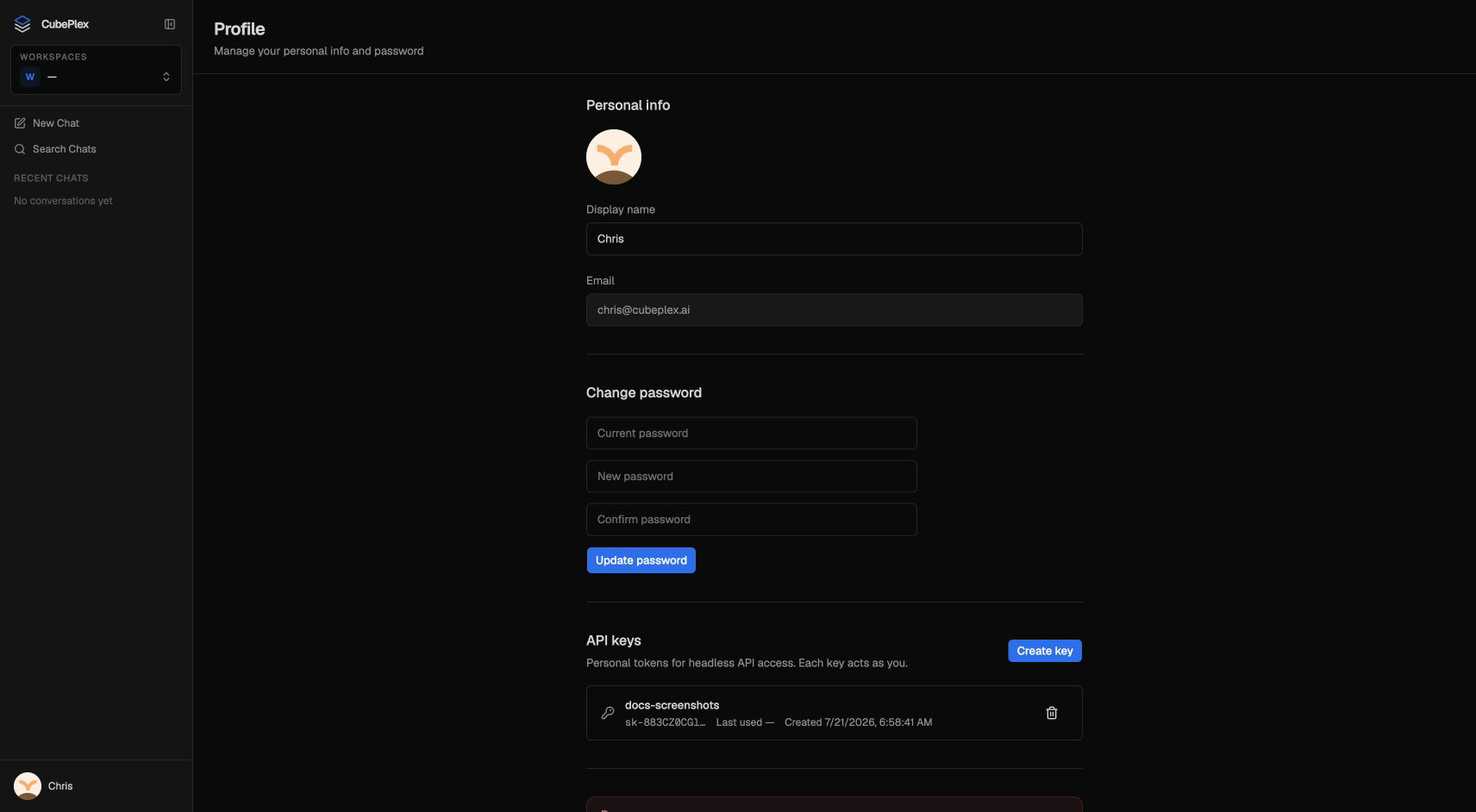The width and height of the screenshot is (1476, 812).
Task: Click the Current password field
Action: coord(751,434)
